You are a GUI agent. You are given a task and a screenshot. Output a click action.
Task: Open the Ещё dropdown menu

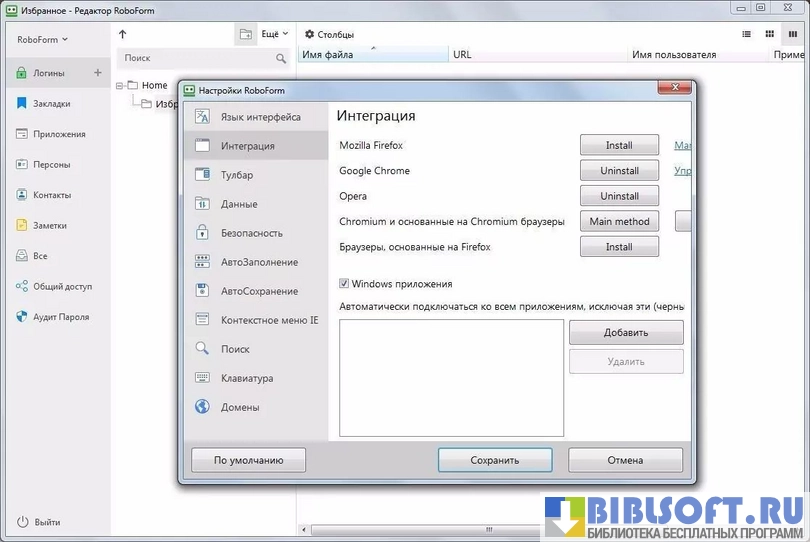pos(275,34)
